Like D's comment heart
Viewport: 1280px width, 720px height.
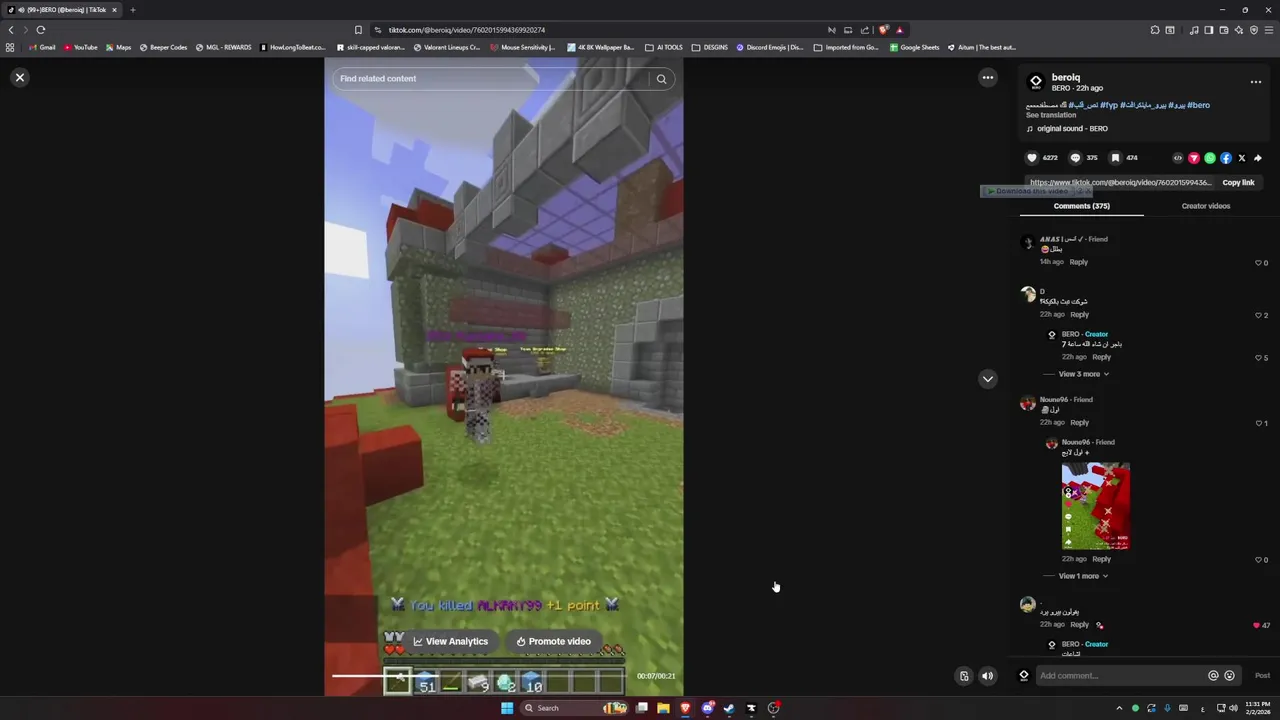pos(1258,315)
